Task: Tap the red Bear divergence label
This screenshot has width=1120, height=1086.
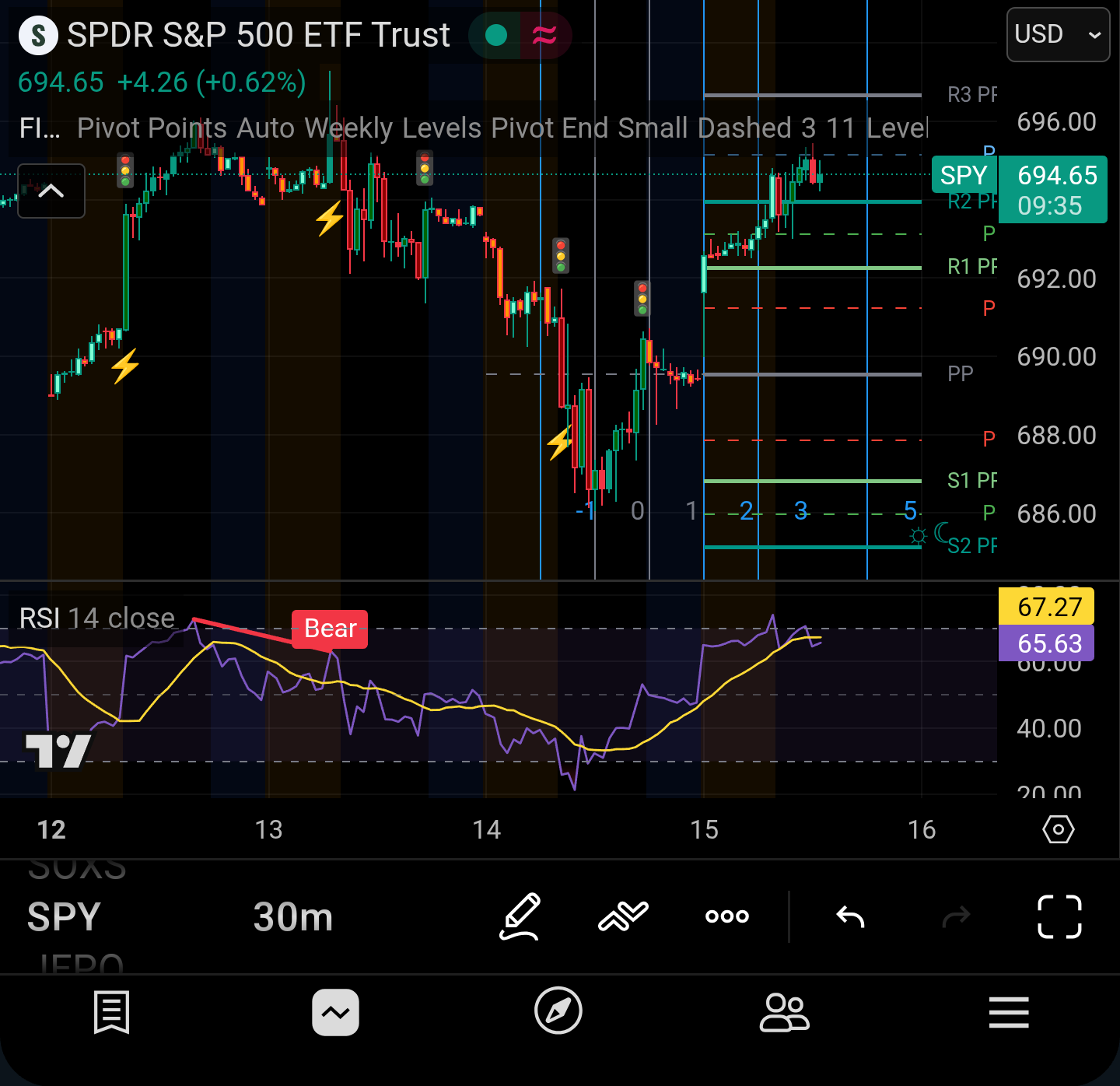Action: point(330,629)
